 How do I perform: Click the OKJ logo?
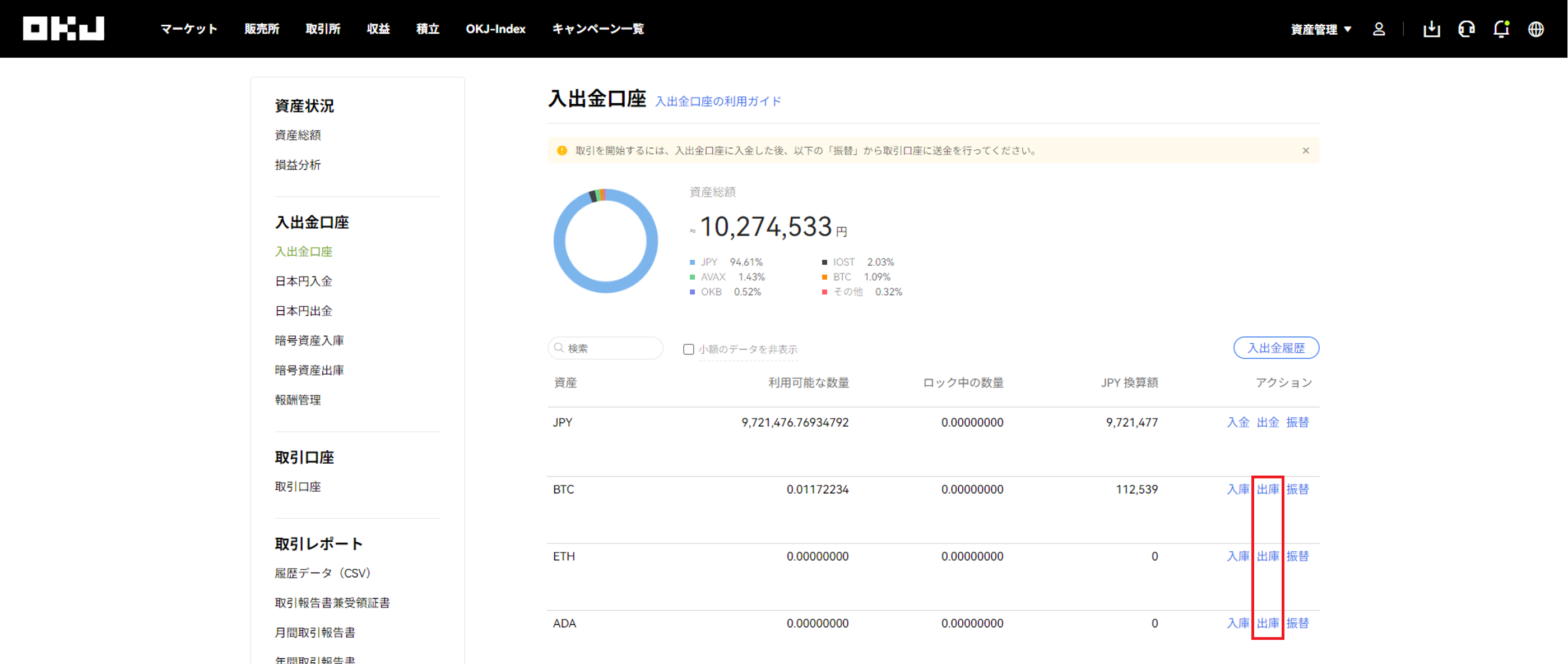click(63, 29)
